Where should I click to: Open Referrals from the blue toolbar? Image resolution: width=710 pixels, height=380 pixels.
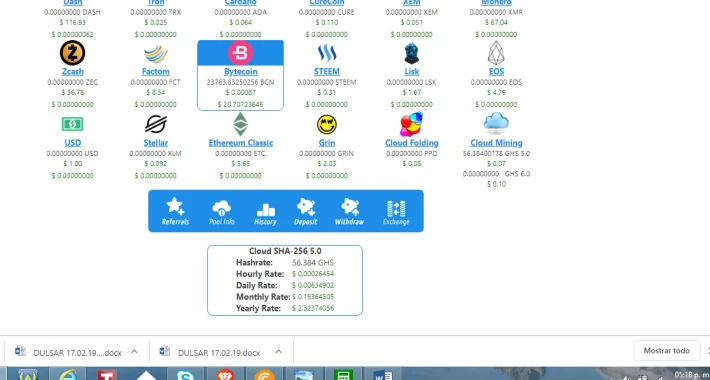coord(175,212)
